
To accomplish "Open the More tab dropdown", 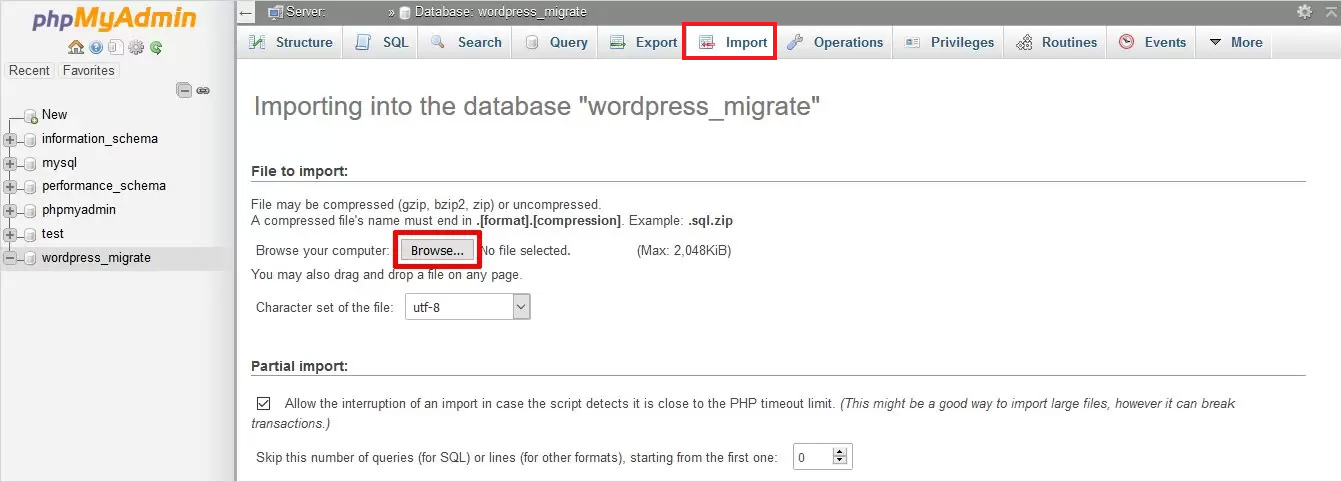I will click(x=1236, y=42).
